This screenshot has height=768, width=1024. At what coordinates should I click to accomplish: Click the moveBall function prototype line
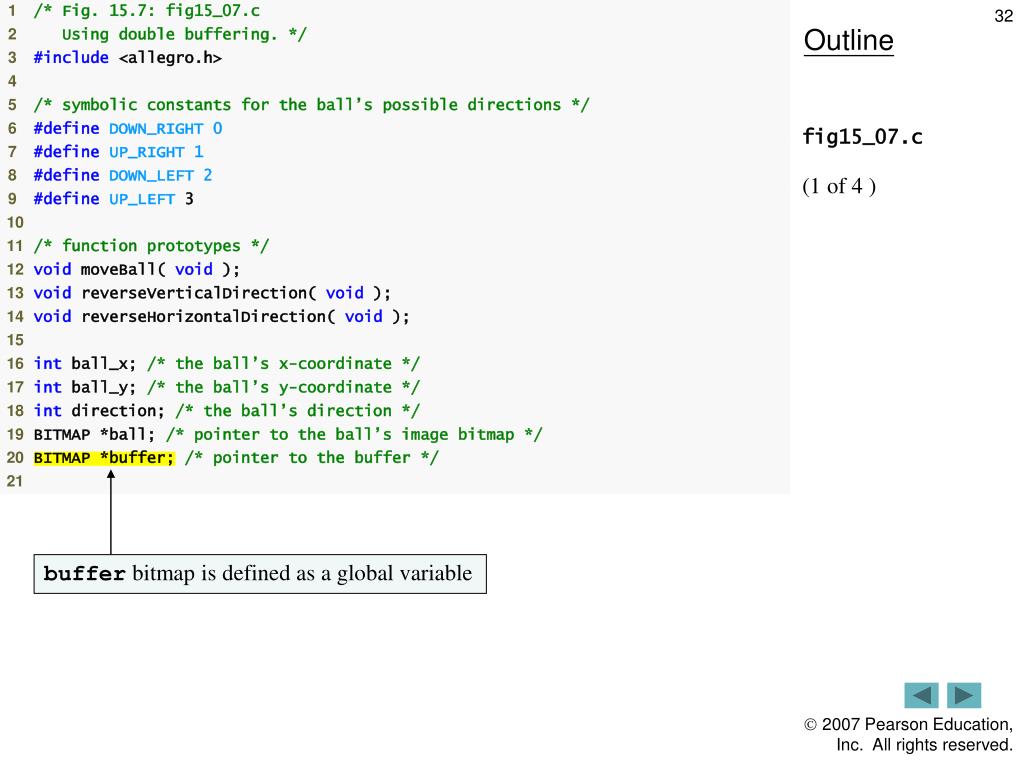(x=137, y=269)
